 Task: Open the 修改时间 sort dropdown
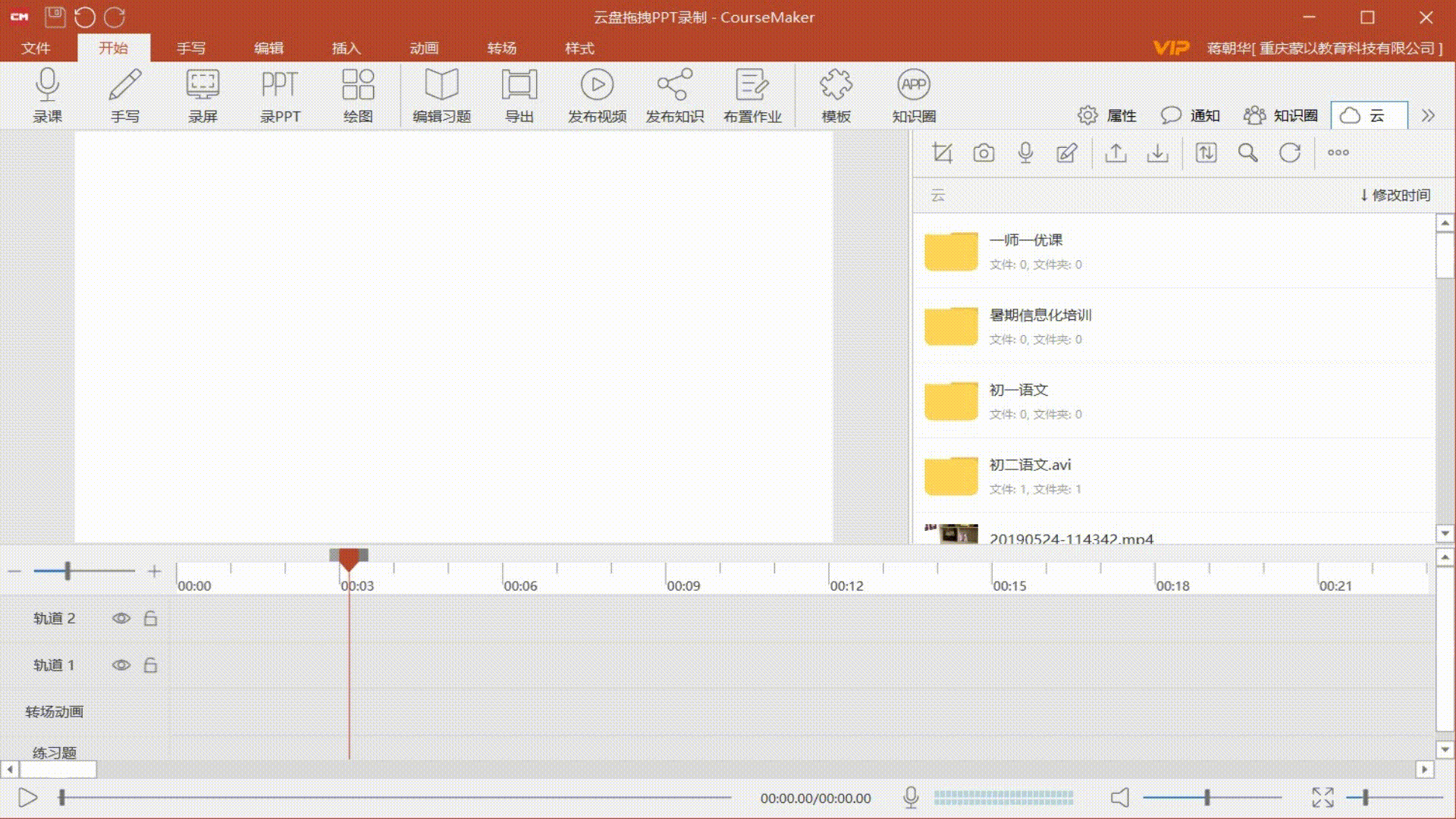1395,195
